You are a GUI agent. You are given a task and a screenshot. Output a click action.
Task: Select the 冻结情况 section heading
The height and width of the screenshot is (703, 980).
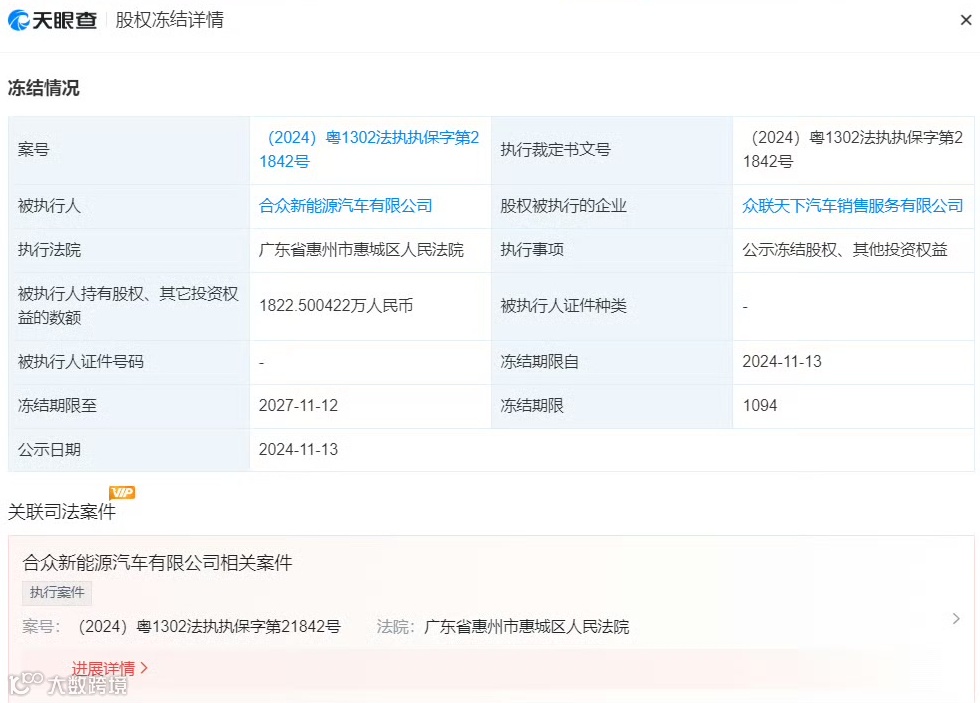pyautogui.click(x=44, y=88)
